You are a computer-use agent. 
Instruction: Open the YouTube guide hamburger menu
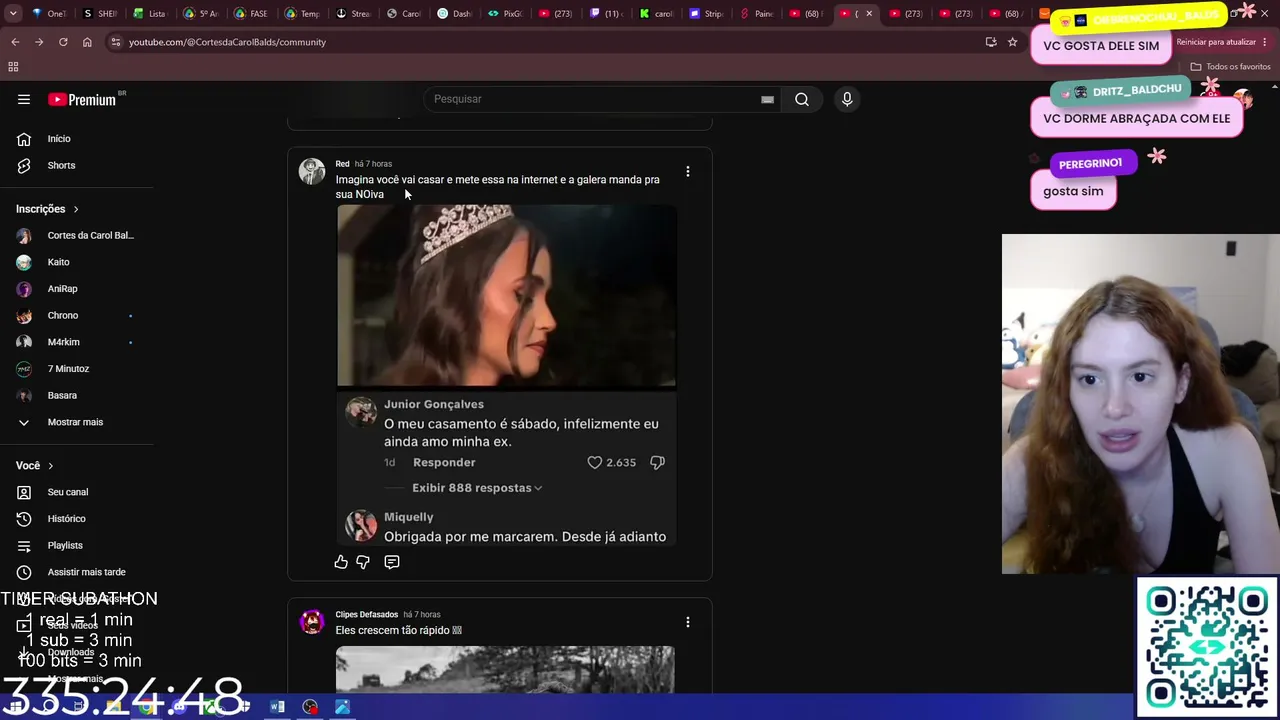coord(24,99)
